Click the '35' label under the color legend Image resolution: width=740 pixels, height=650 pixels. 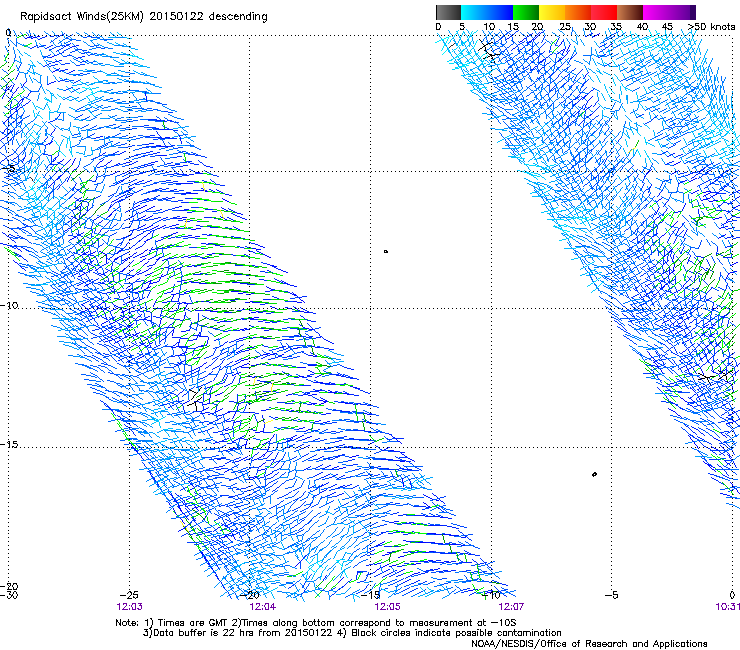point(616,26)
